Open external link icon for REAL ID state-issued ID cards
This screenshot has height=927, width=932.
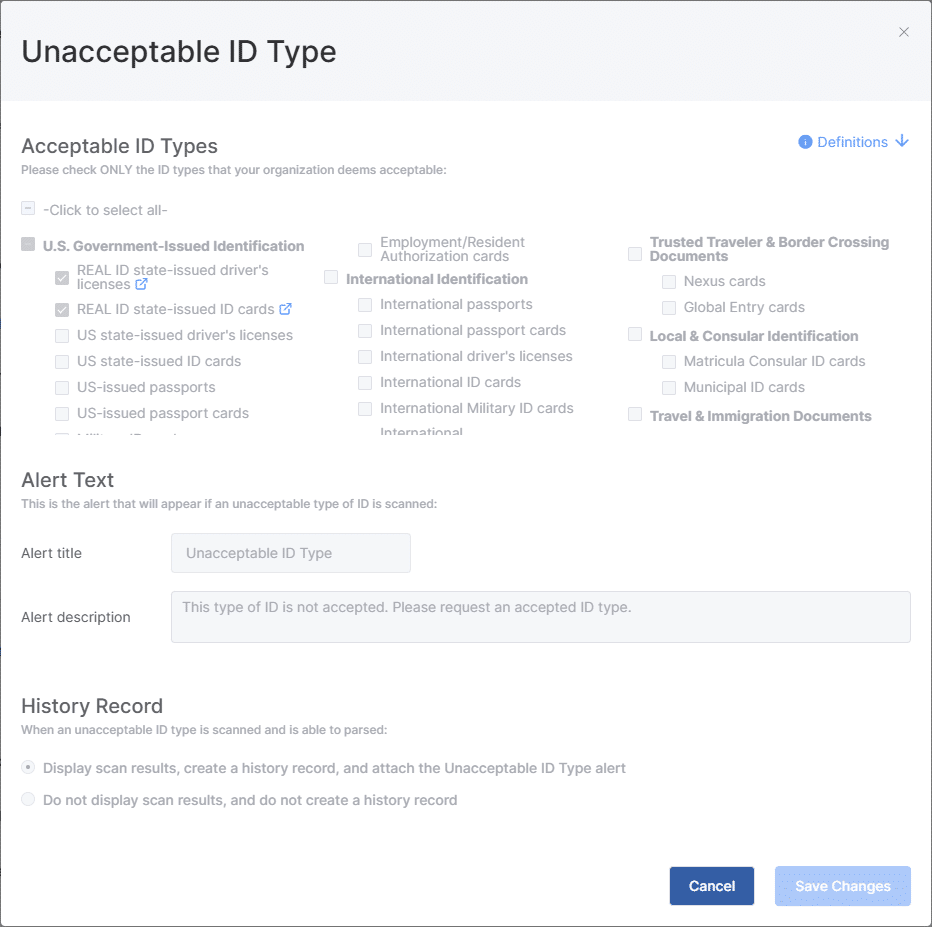pyautogui.click(x=285, y=309)
